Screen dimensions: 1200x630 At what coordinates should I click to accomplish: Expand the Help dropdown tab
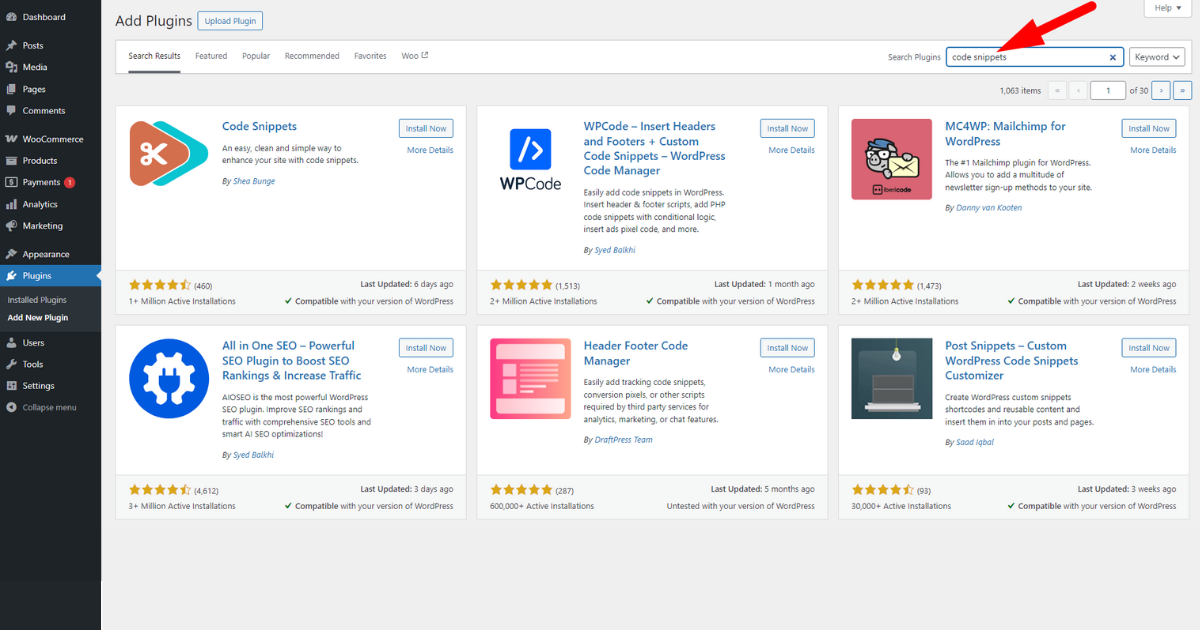tap(1168, 8)
